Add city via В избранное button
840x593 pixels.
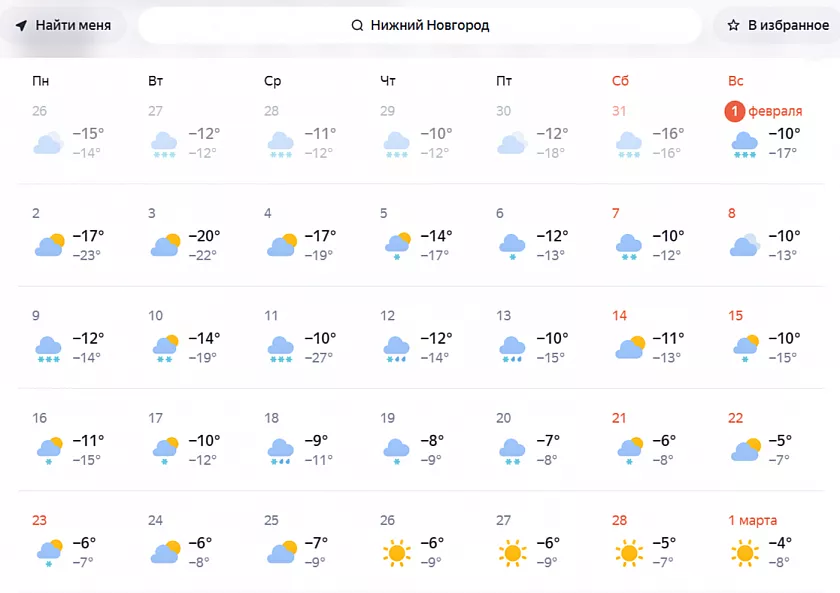777,25
